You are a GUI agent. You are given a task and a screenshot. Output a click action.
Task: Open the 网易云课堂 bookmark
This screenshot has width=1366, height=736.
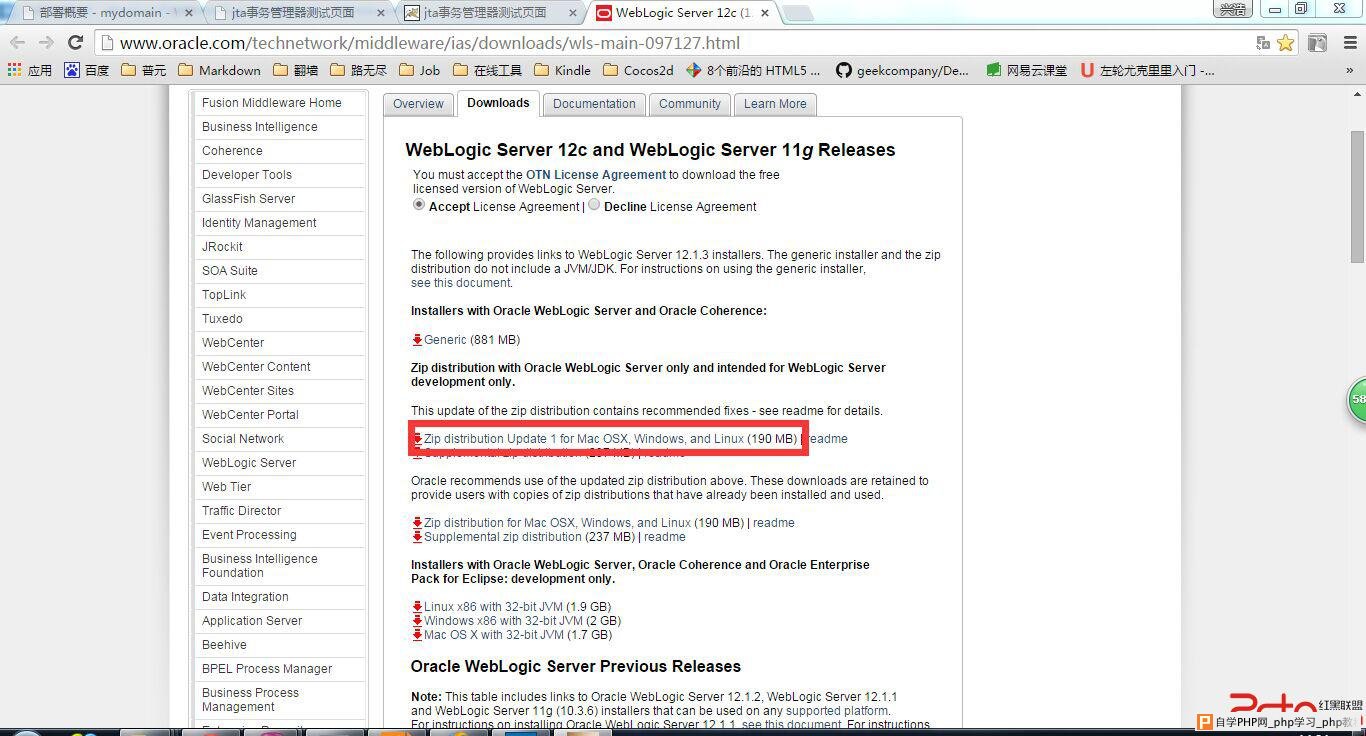1026,70
